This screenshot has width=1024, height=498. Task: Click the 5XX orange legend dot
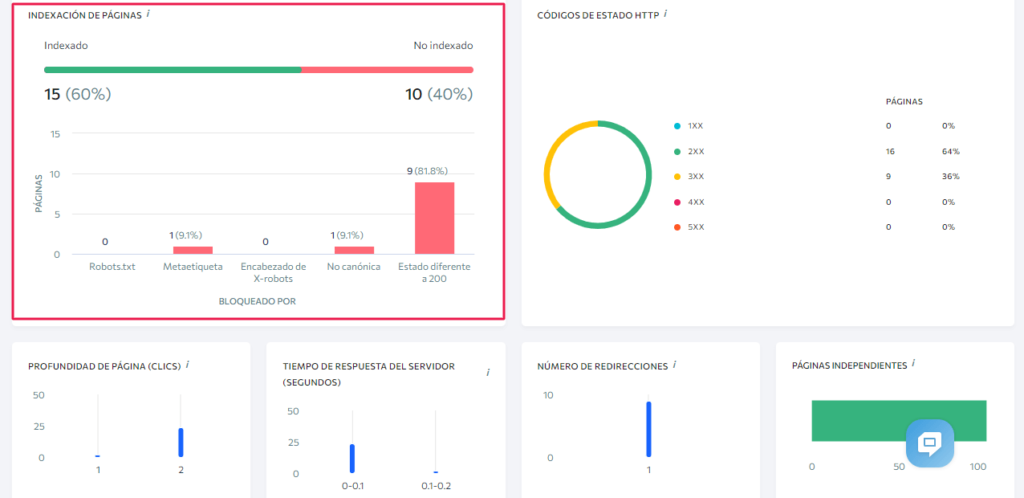677,227
